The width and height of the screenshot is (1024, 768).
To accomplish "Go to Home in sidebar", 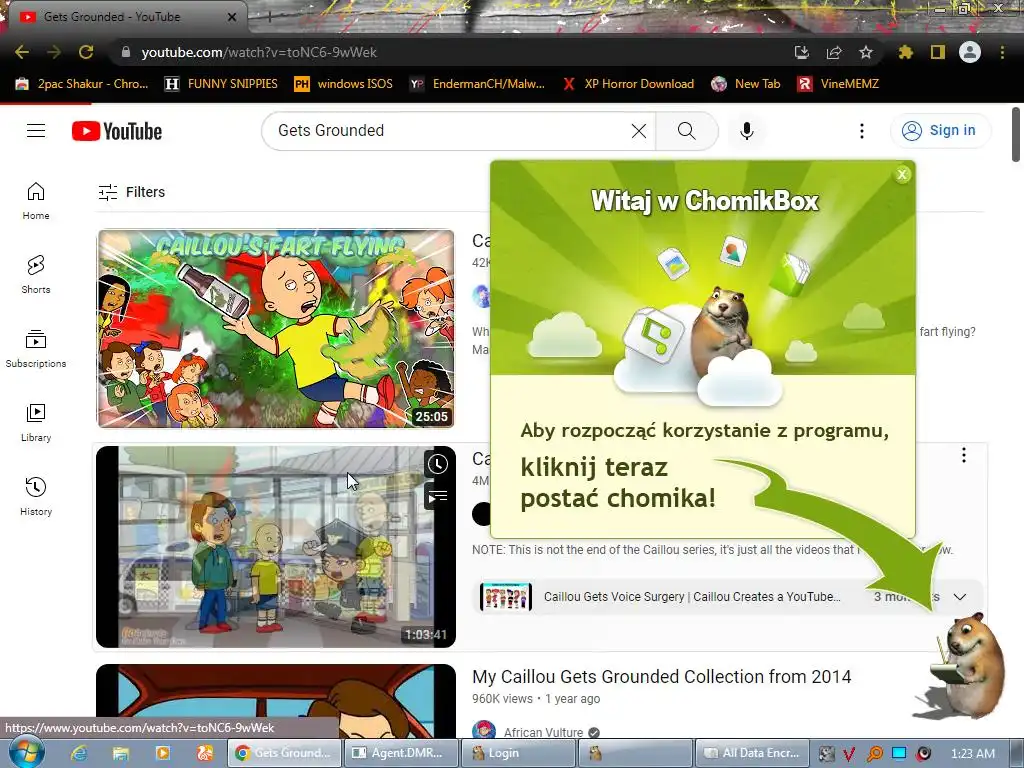I will [x=36, y=201].
